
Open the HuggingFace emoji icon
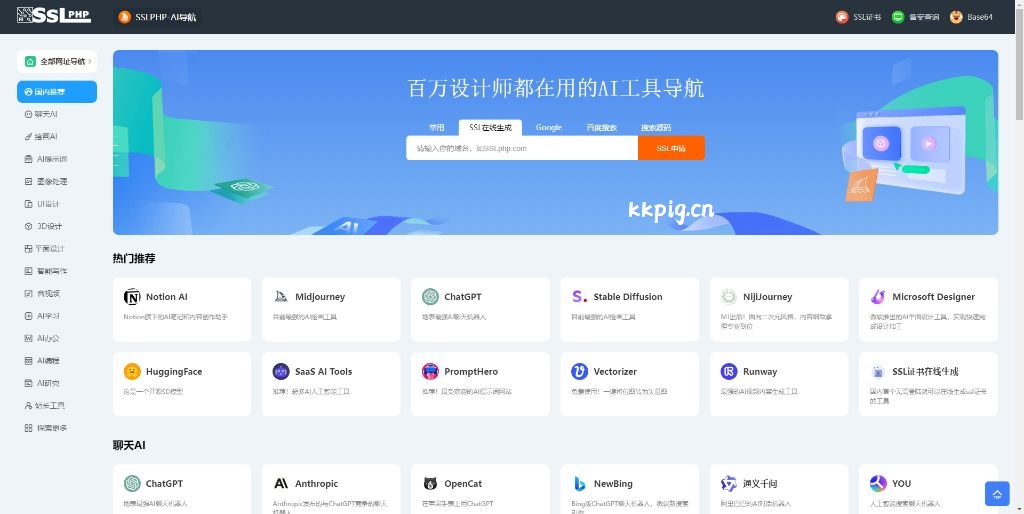[x=132, y=372]
